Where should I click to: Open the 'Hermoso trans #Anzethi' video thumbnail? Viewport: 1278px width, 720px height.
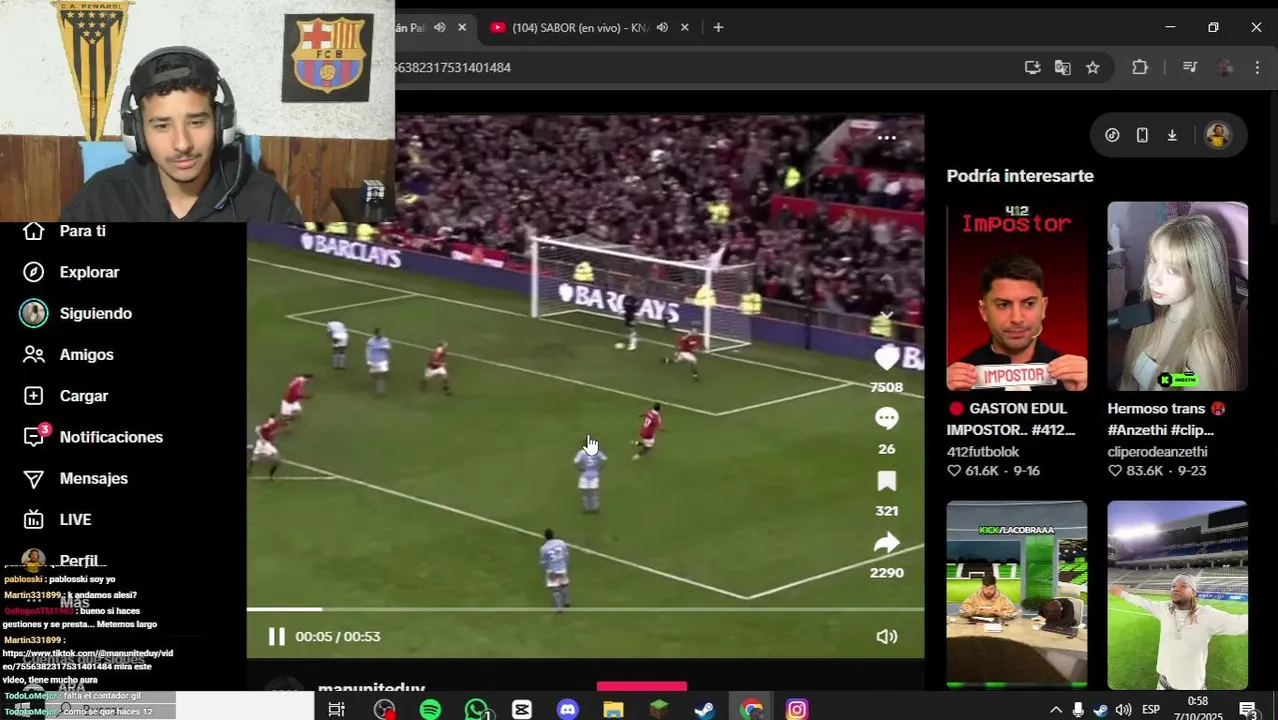coord(1177,296)
